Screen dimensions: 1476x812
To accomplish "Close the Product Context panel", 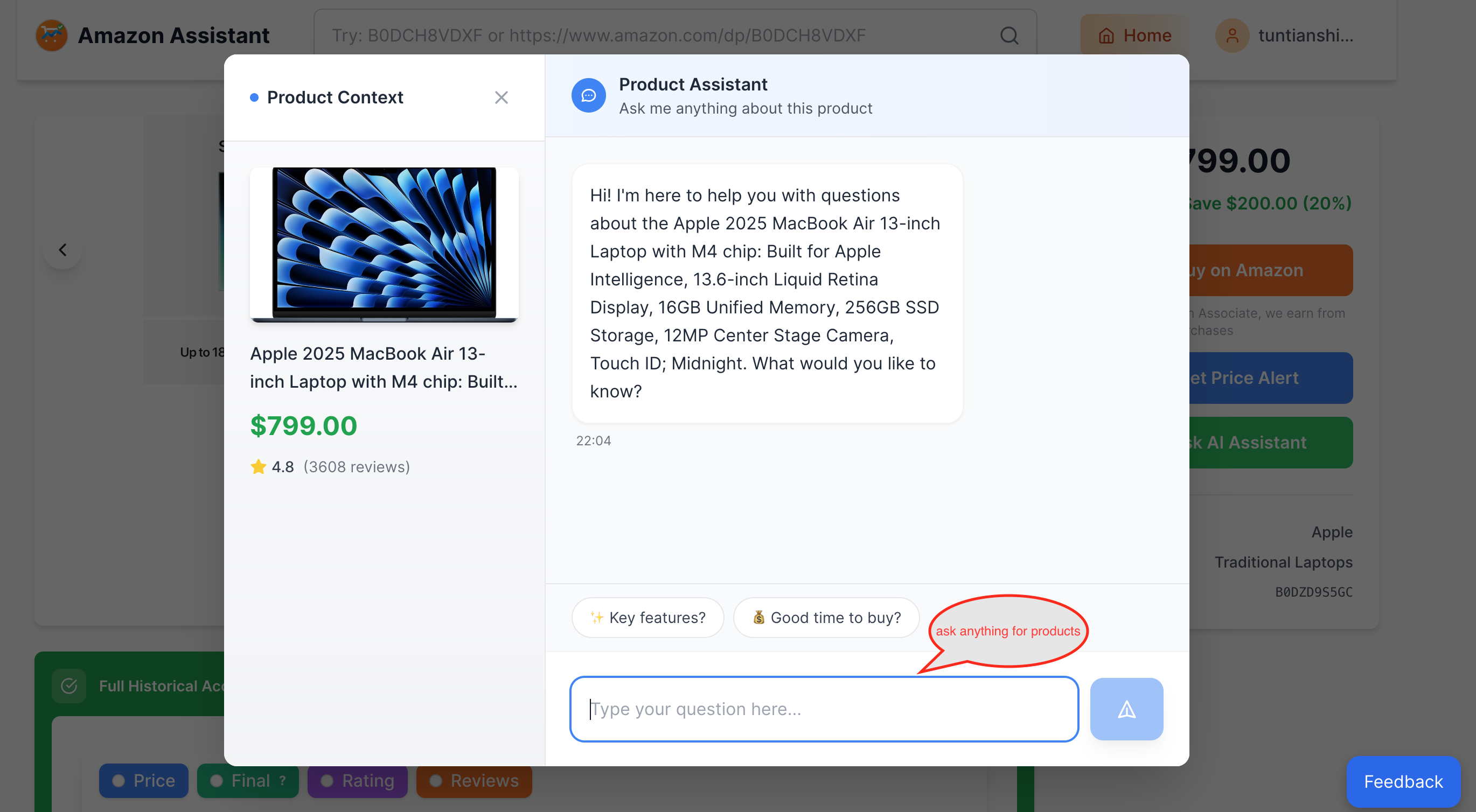I will click(x=501, y=97).
